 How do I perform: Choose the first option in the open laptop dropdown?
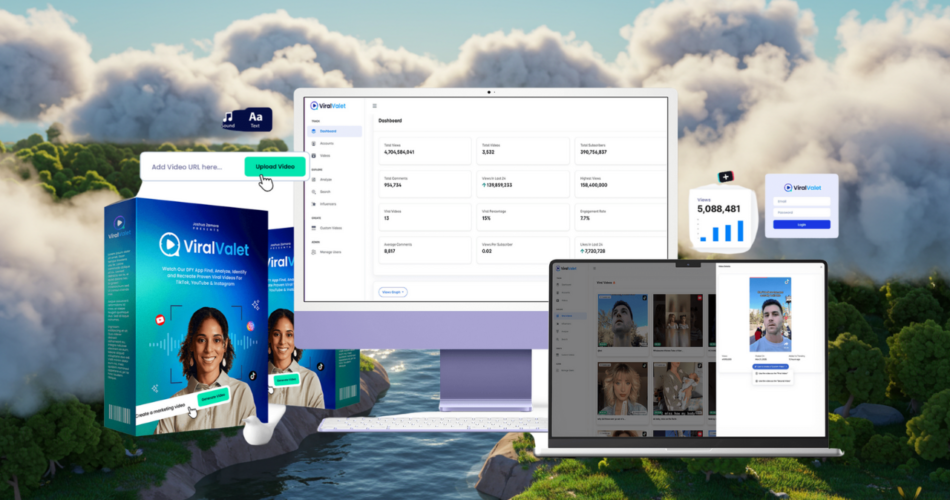coord(772,373)
